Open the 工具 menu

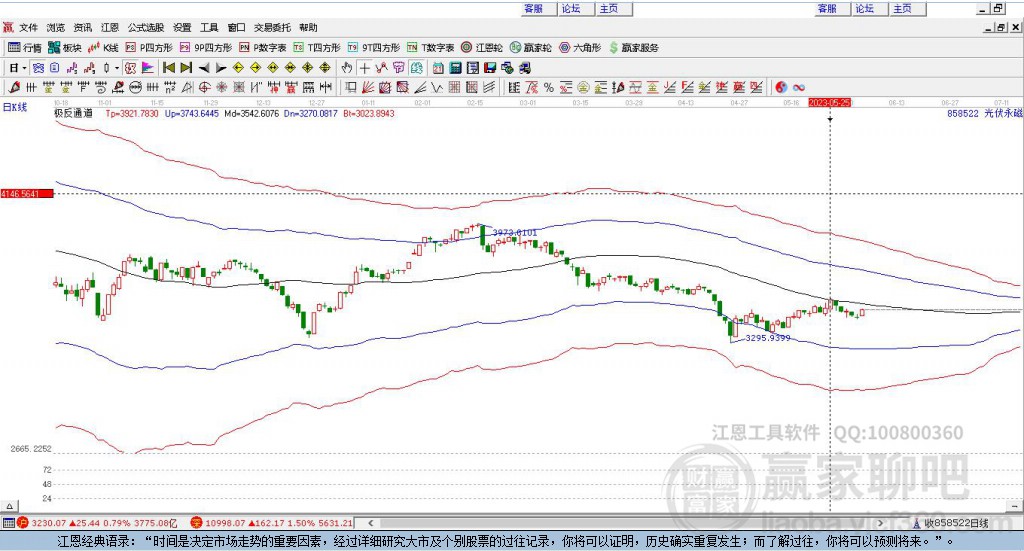click(x=209, y=27)
